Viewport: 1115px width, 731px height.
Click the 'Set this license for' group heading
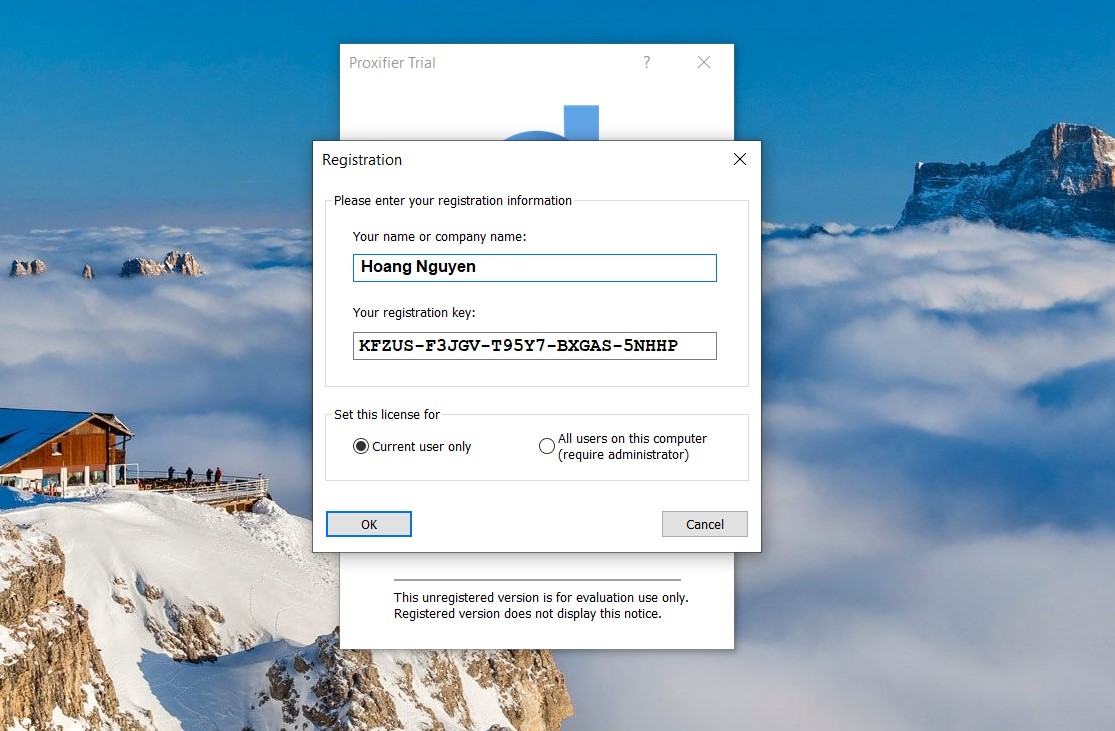click(x=387, y=414)
